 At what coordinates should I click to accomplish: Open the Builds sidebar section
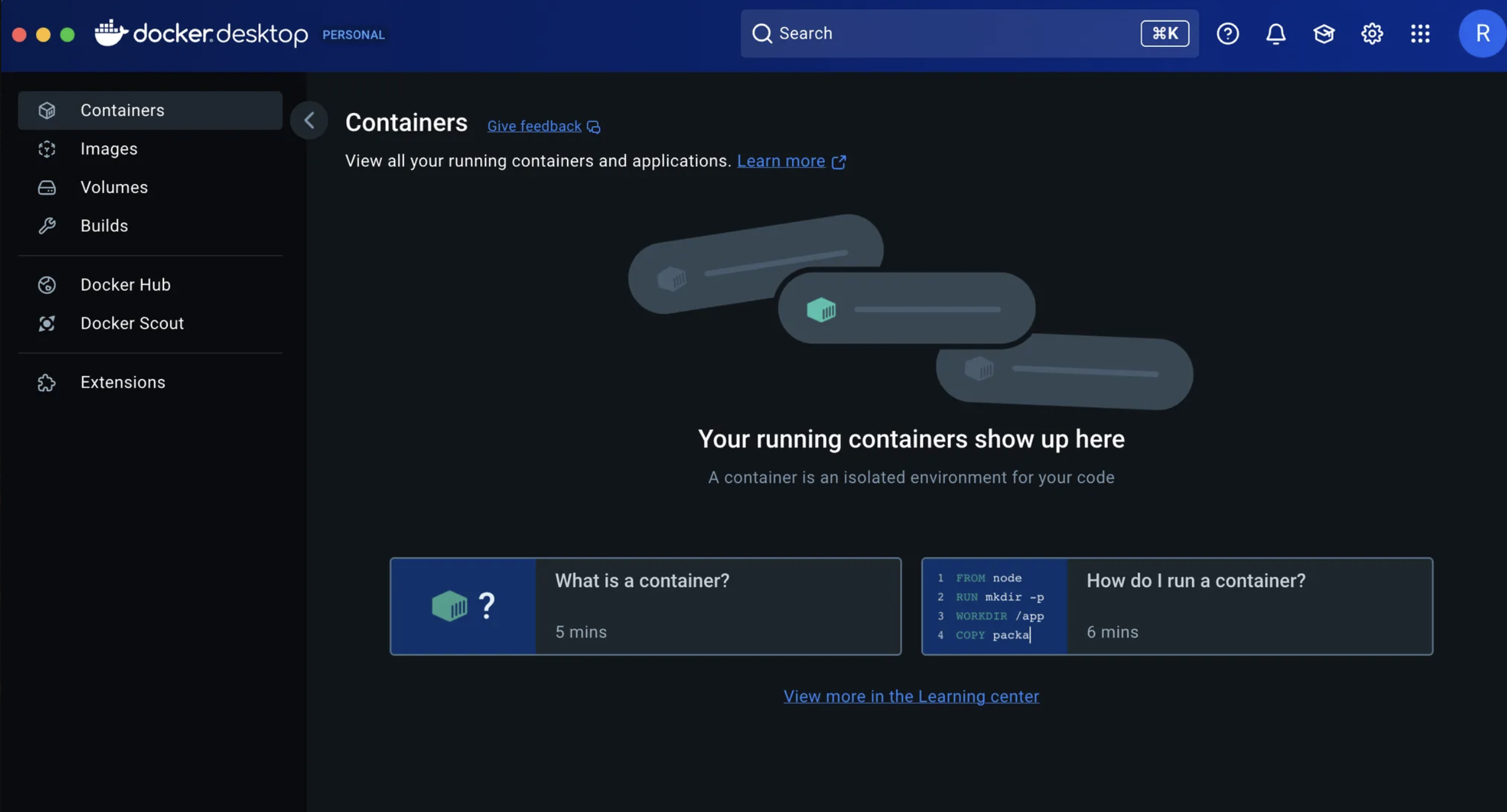150,226
